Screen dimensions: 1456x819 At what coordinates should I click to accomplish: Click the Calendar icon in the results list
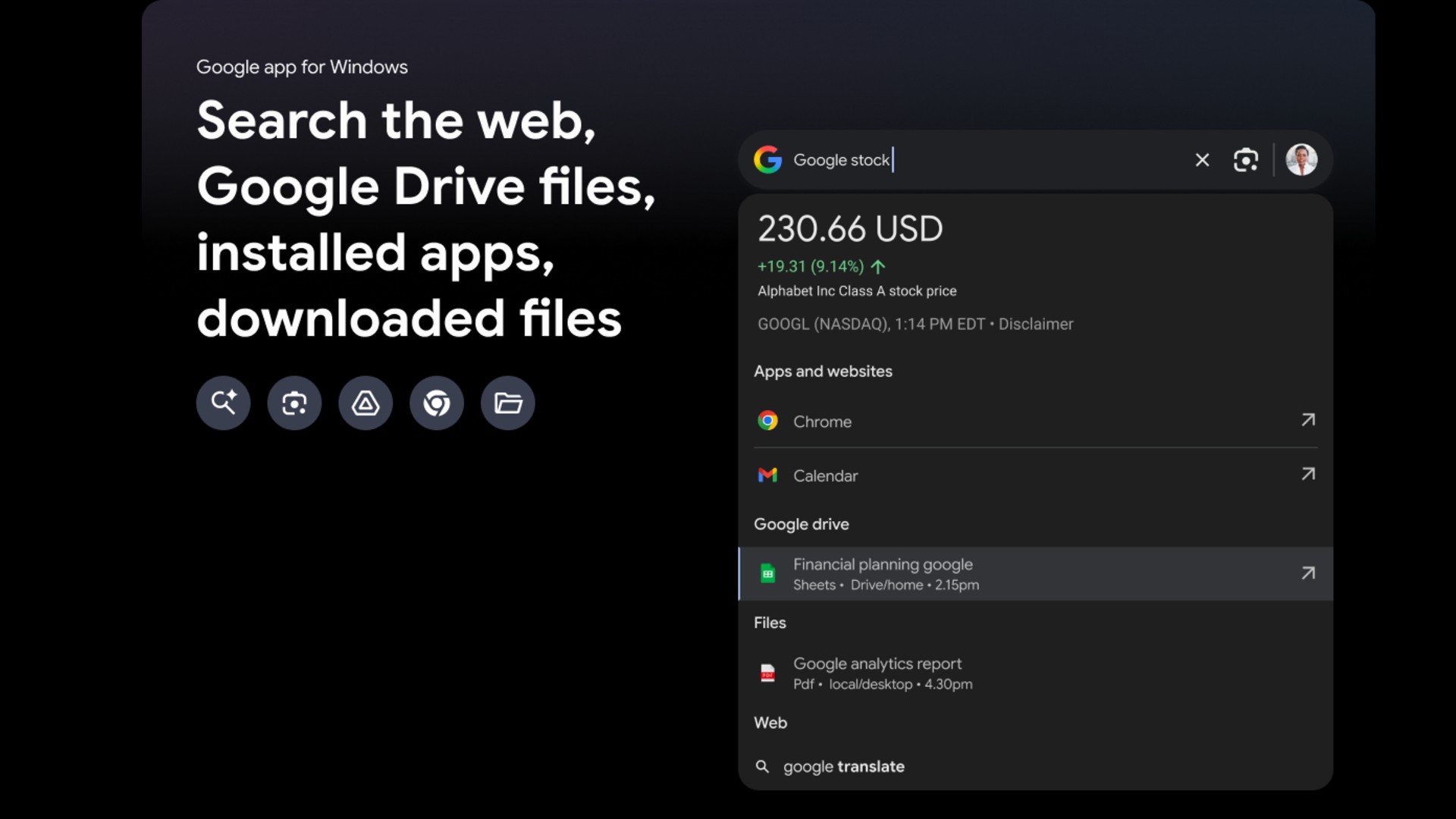point(767,475)
